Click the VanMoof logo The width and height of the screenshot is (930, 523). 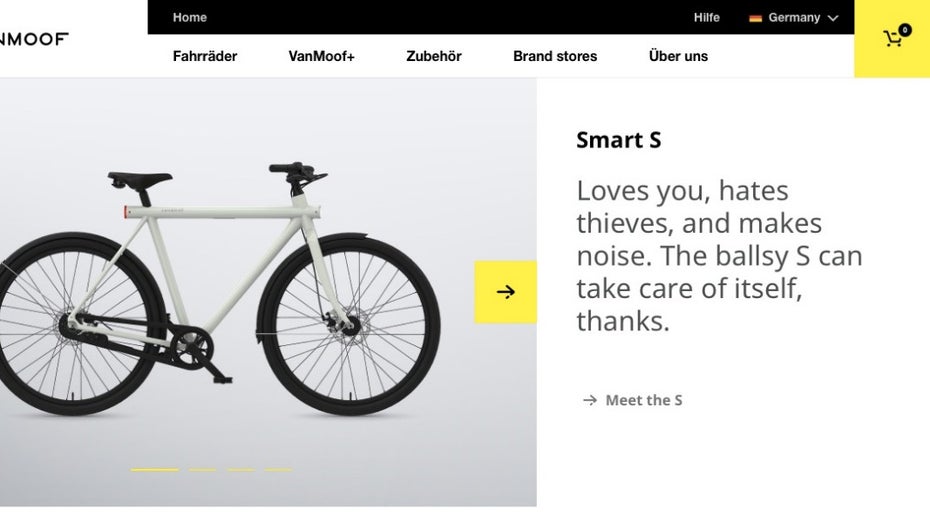[34, 39]
